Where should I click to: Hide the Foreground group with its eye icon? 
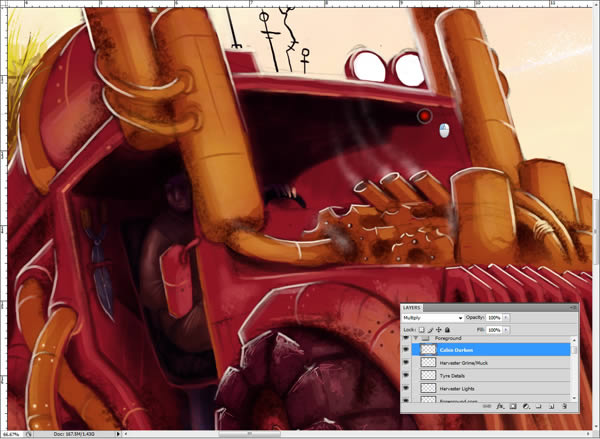(x=406, y=338)
